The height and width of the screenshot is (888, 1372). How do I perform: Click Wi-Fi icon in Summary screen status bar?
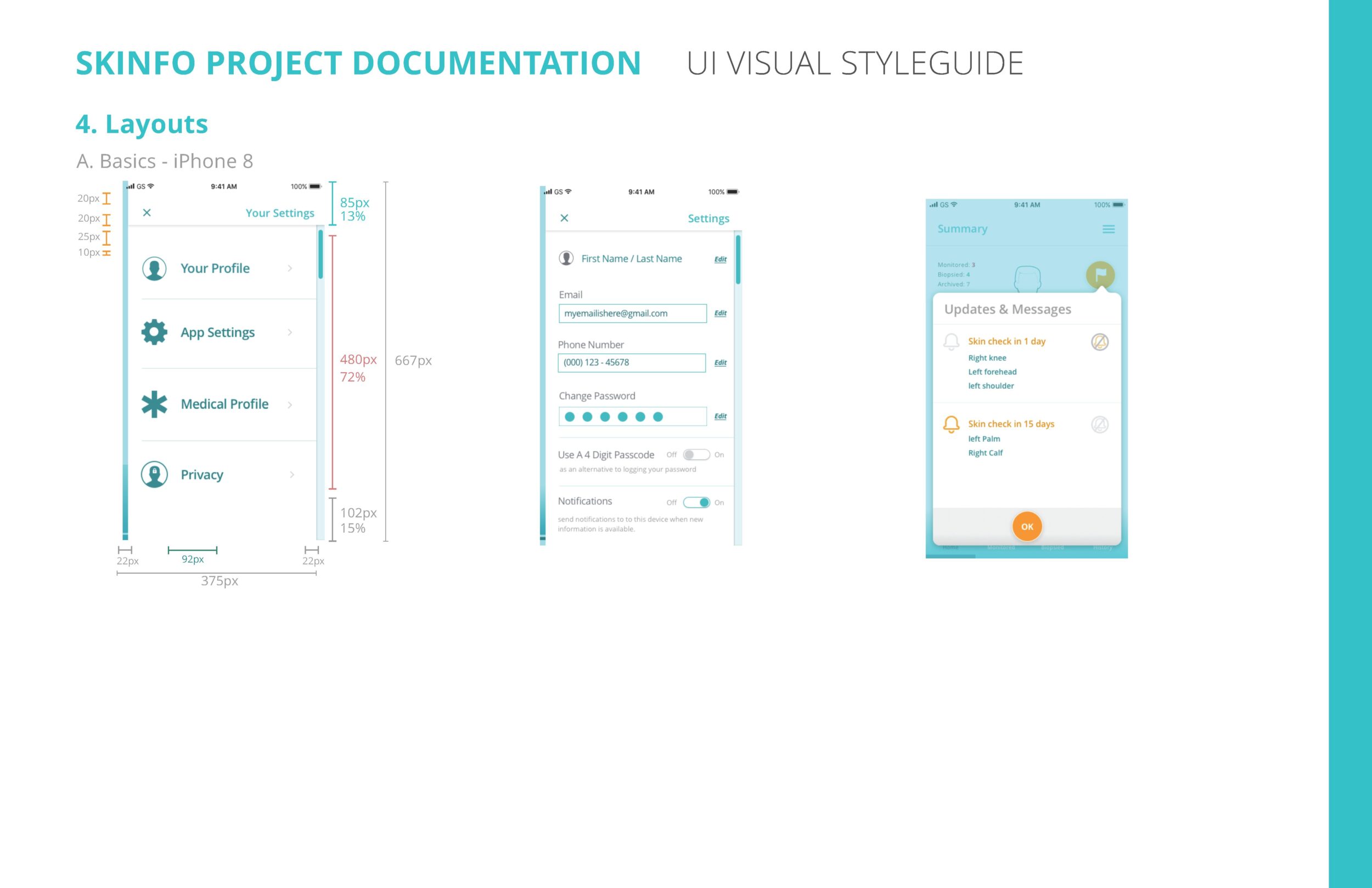953,205
